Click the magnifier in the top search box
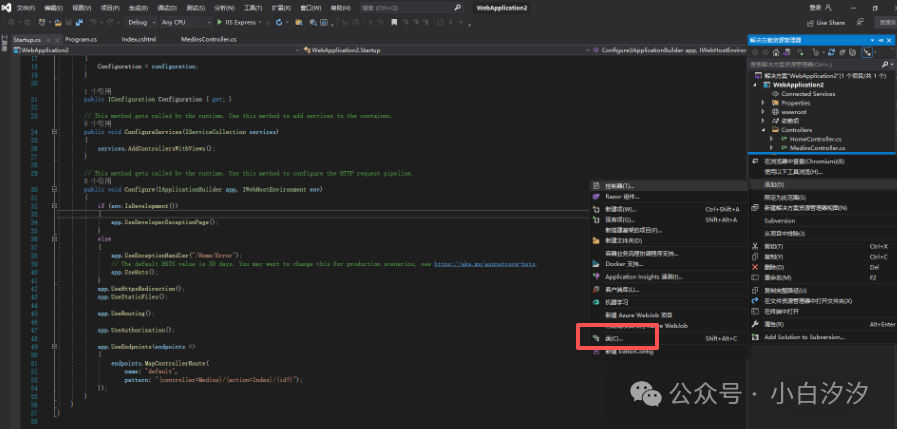 457,8
